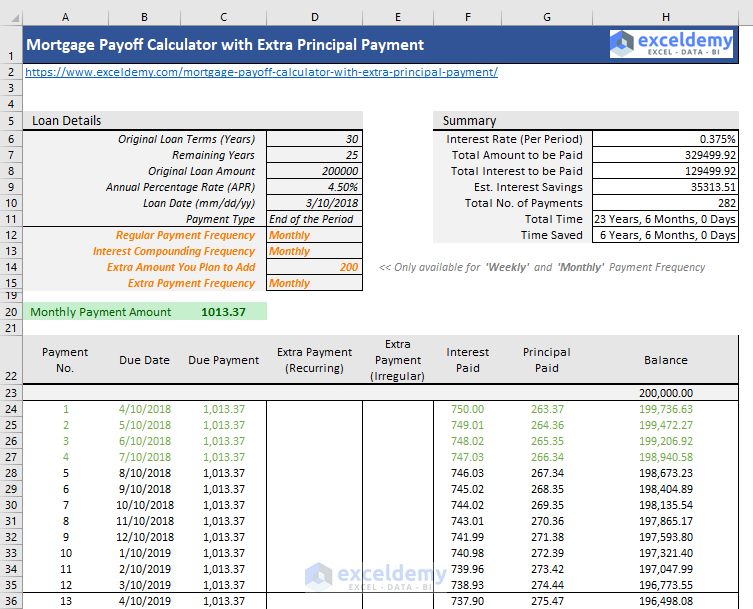Image resolution: width=753 pixels, height=609 pixels.
Task: Click the Extra Payment (Irregular) column header
Action: pyautogui.click(x=397, y=360)
